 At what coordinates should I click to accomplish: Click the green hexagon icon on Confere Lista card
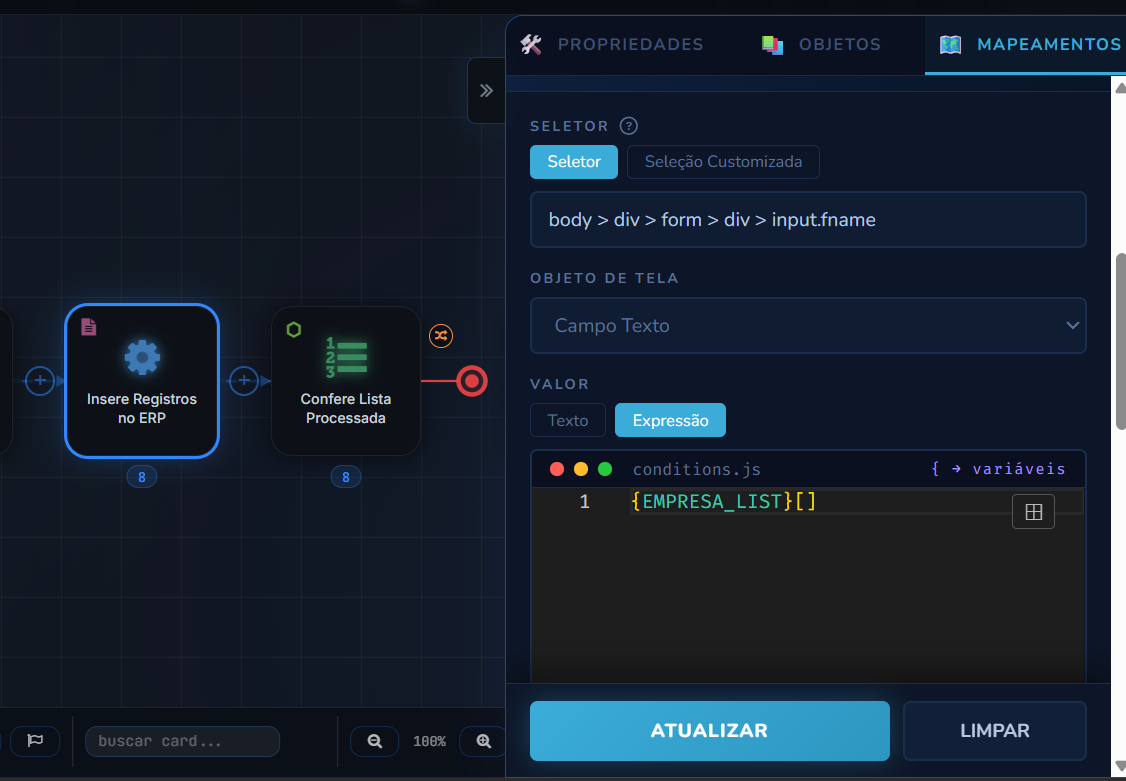coord(293,329)
